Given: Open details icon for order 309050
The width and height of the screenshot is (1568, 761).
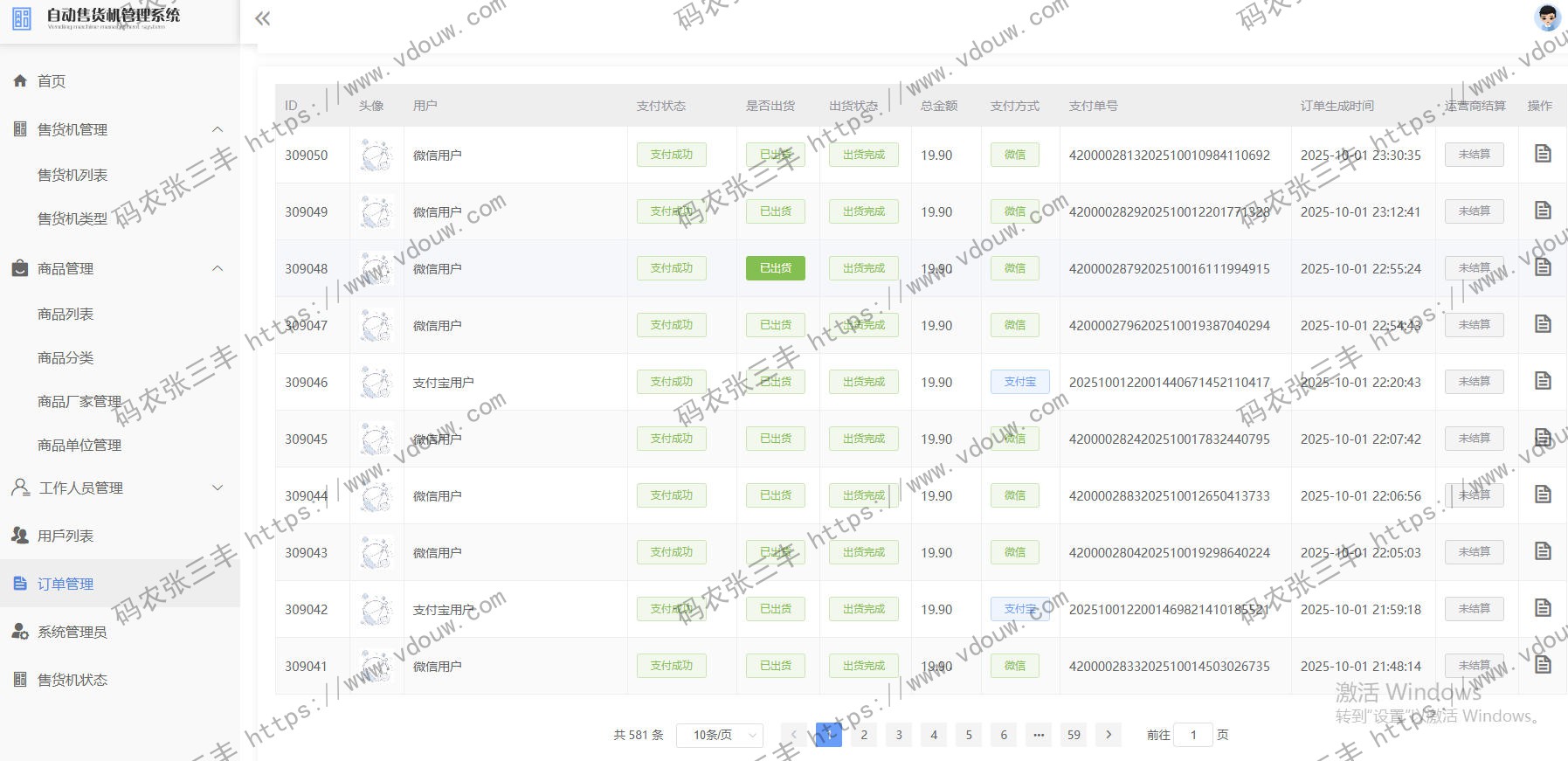Looking at the screenshot, I should (x=1543, y=154).
